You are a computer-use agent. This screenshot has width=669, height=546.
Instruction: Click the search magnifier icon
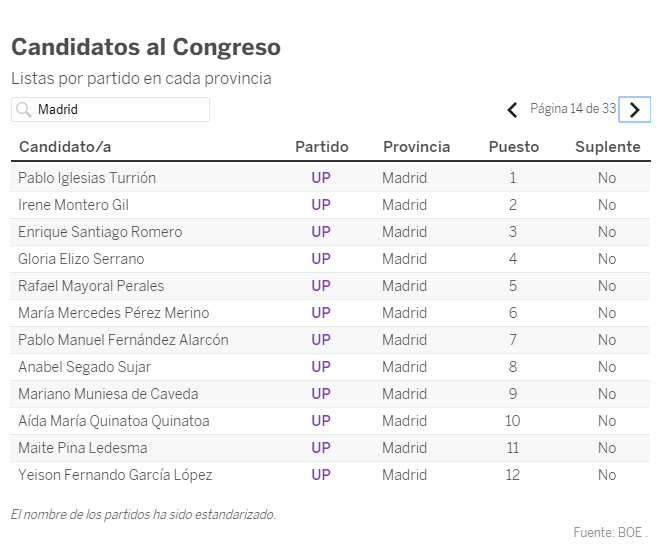click(23, 110)
